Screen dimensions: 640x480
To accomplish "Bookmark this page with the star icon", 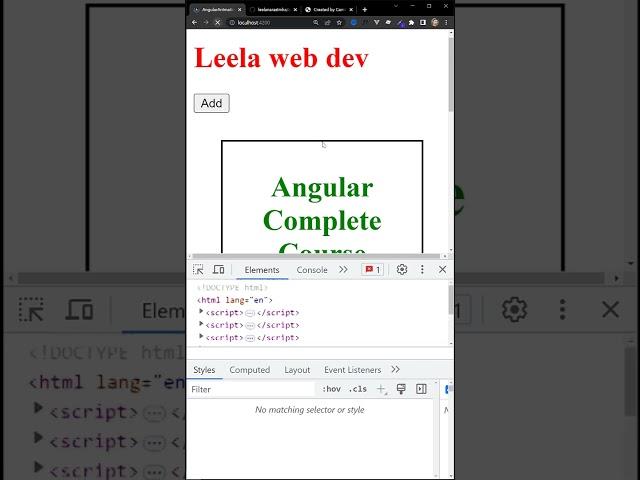I will (340, 22).
